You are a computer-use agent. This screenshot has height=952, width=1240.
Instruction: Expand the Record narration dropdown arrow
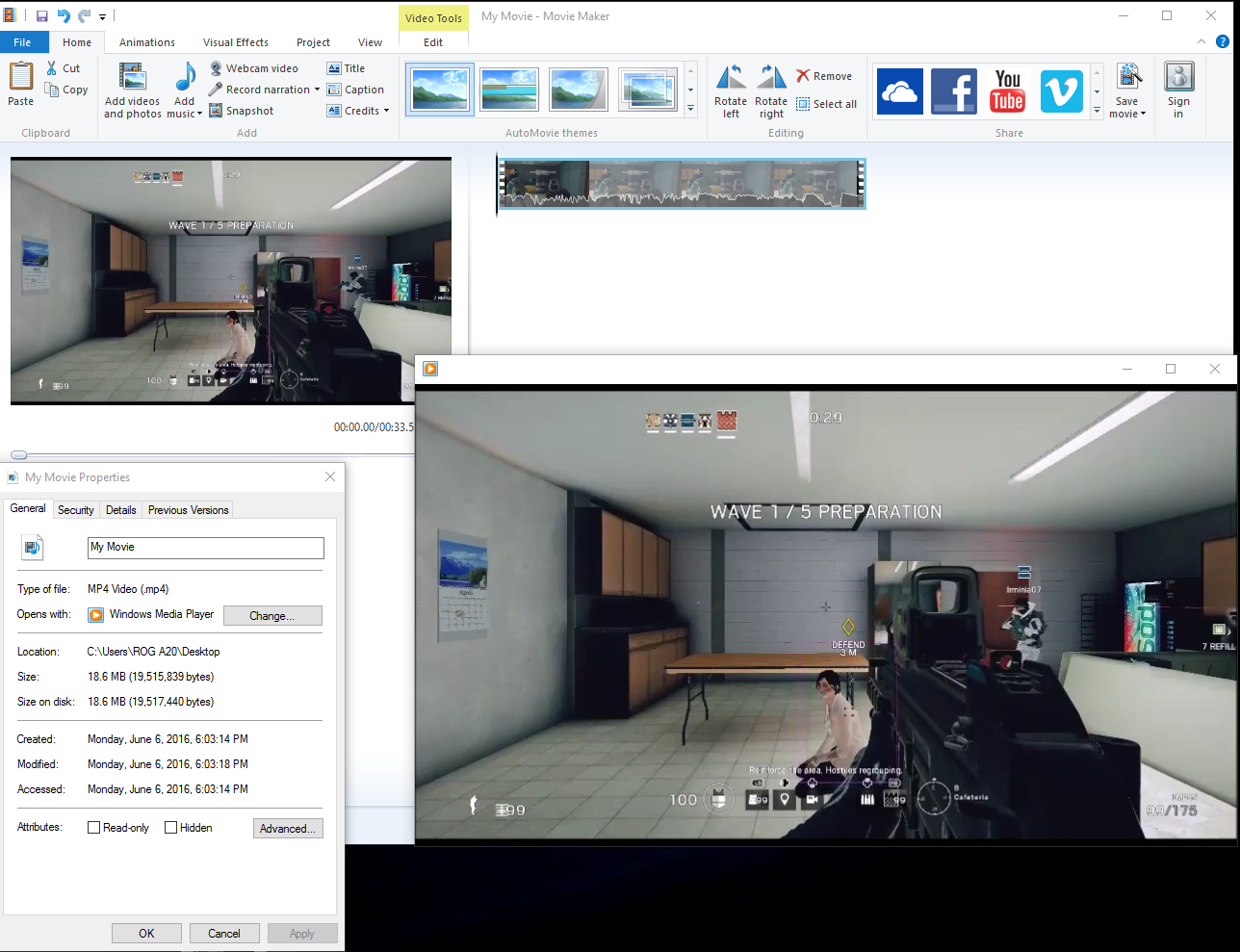(x=317, y=90)
